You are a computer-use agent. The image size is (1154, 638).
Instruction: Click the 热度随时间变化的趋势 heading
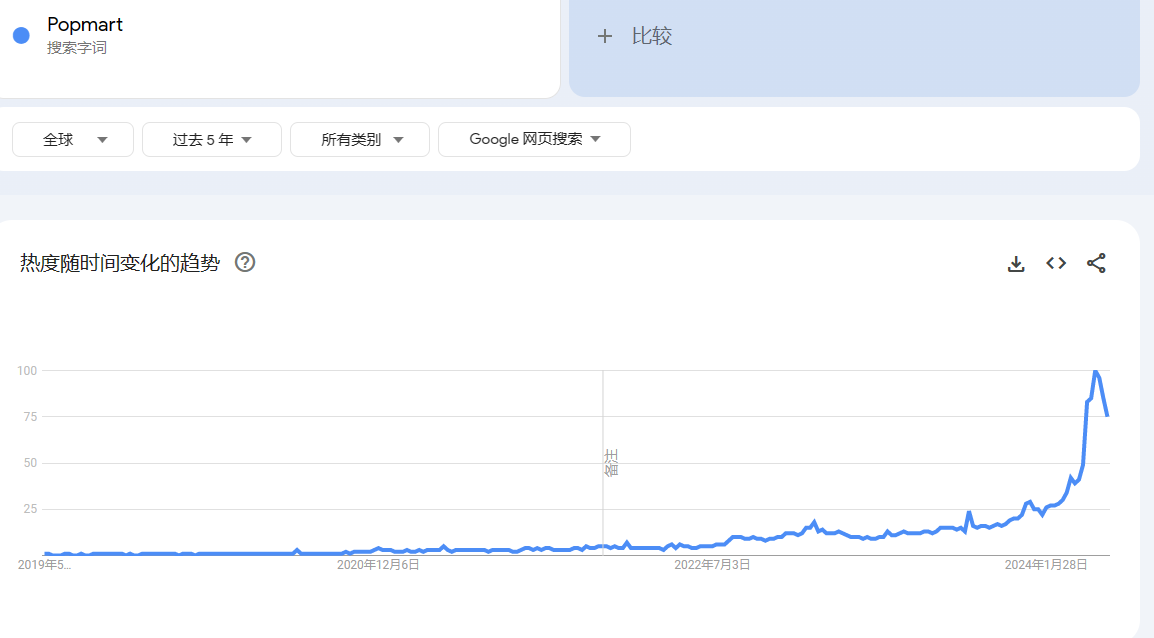click(x=120, y=263)
